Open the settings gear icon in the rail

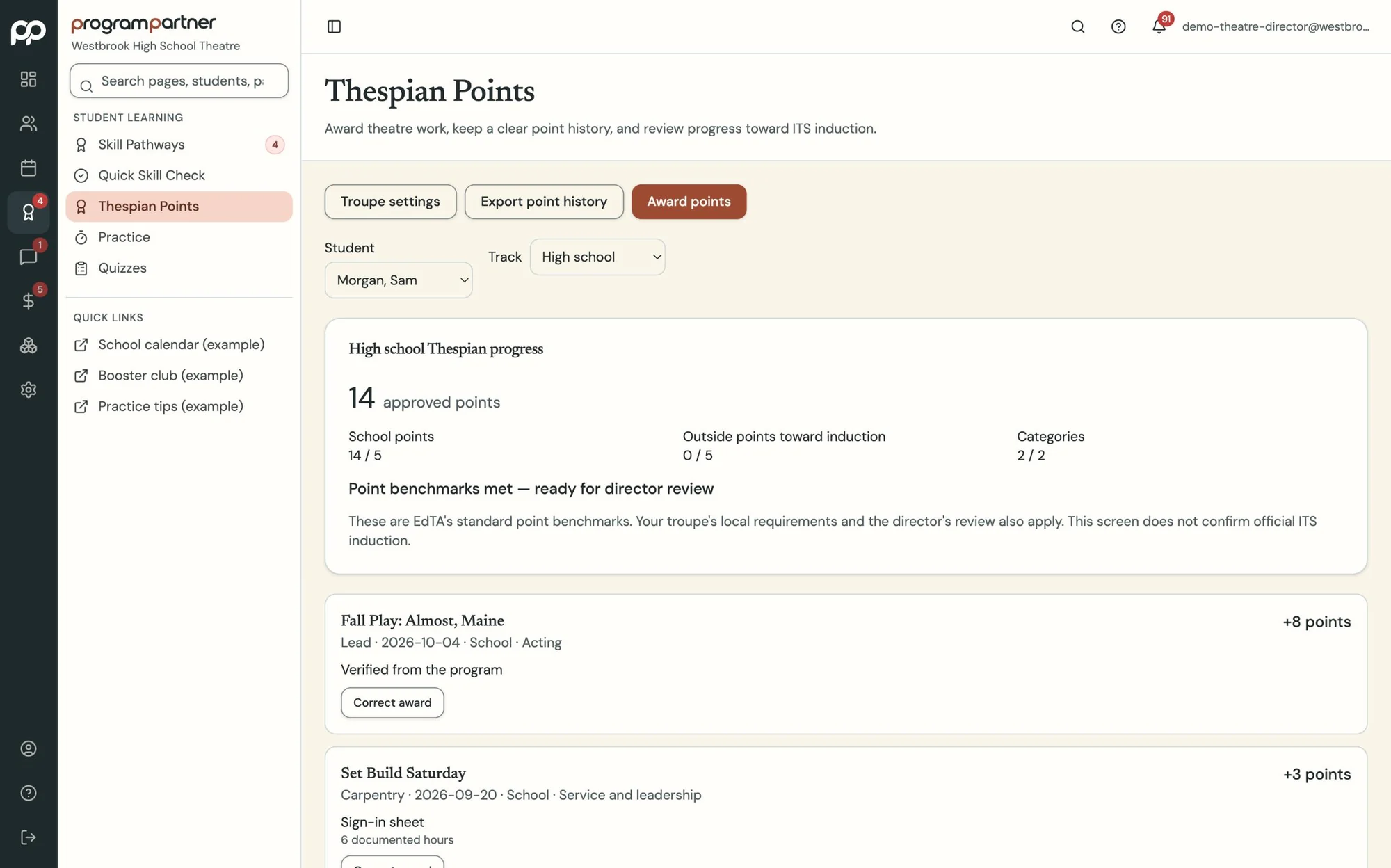pos(29,389)
